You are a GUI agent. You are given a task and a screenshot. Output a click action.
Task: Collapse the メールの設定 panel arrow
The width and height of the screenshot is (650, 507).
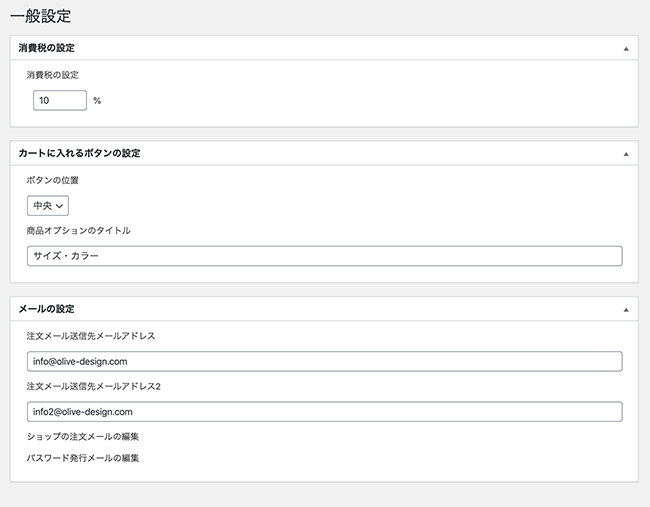[x=626, y=310]
